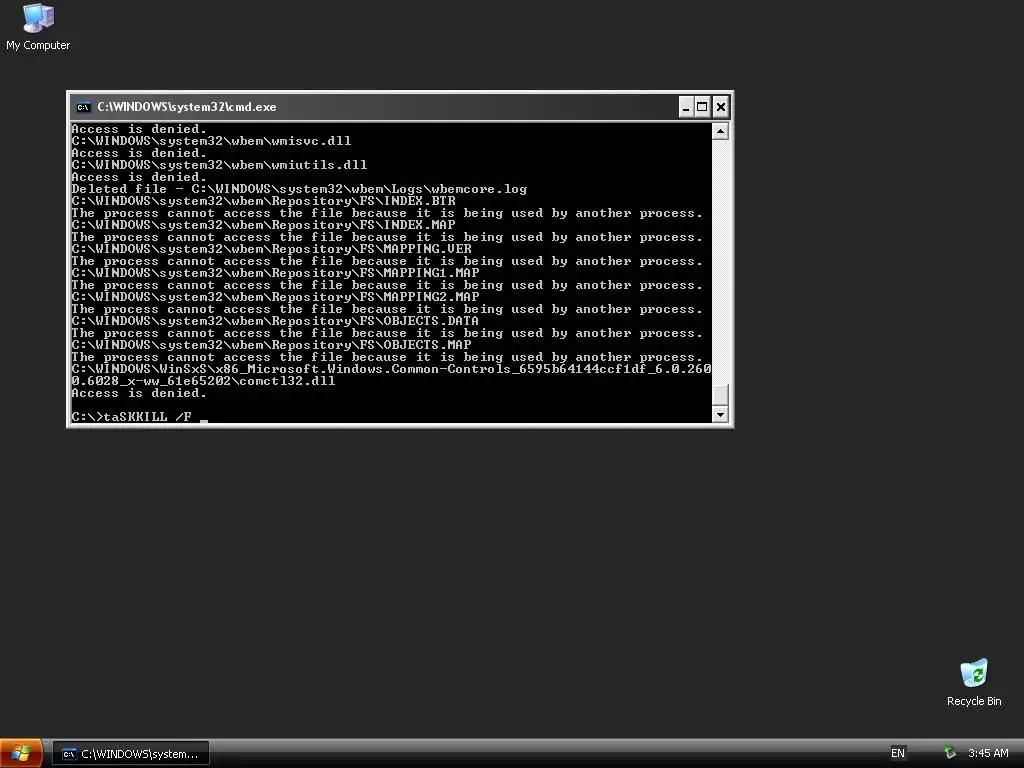The height and width of the screenshot is (768, 1024).
Task: Maximize the cmd.exe window
Action: click(x=702, y=107)
